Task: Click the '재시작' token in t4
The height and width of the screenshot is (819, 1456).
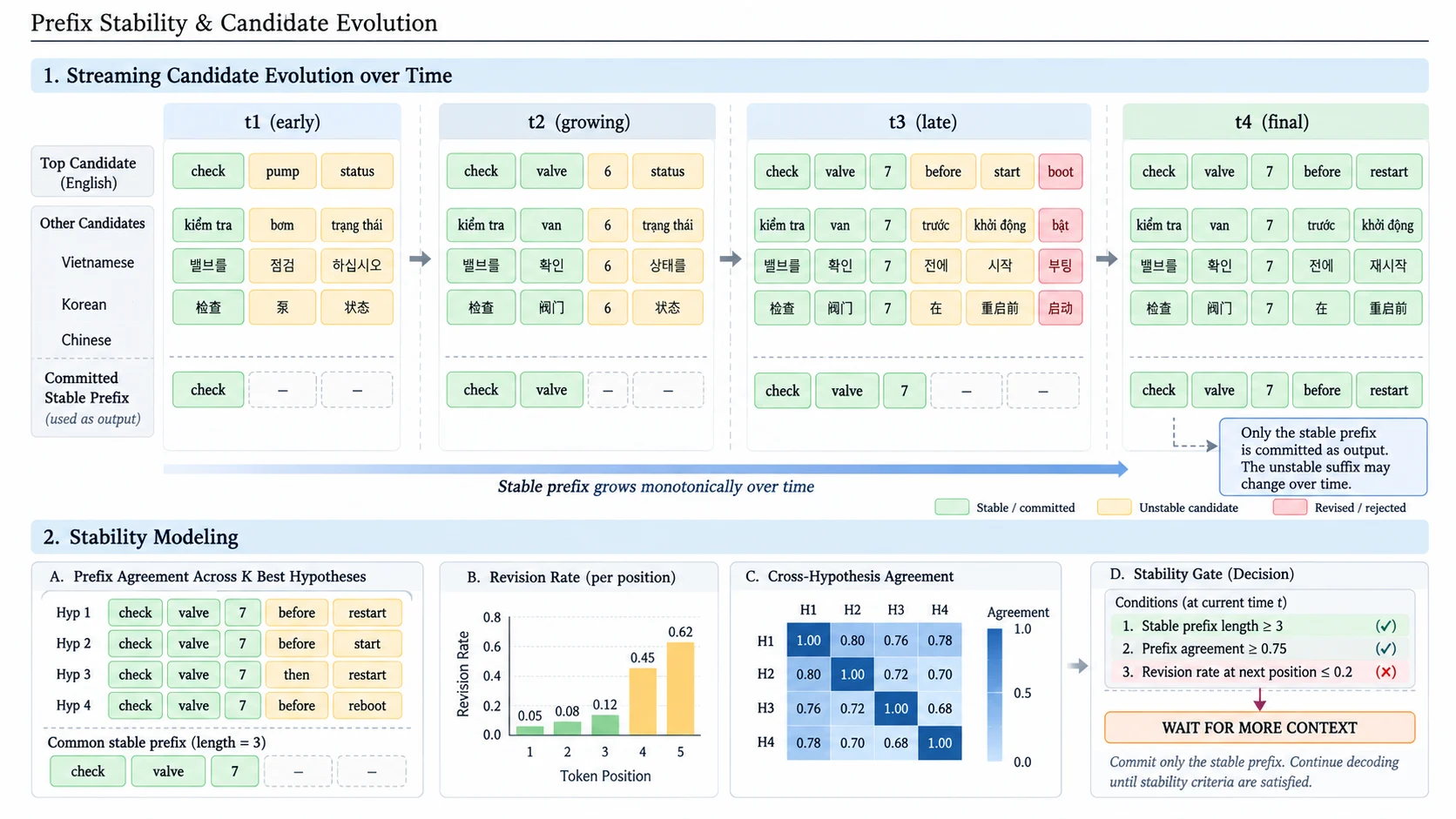Action: coord(1388,265)
